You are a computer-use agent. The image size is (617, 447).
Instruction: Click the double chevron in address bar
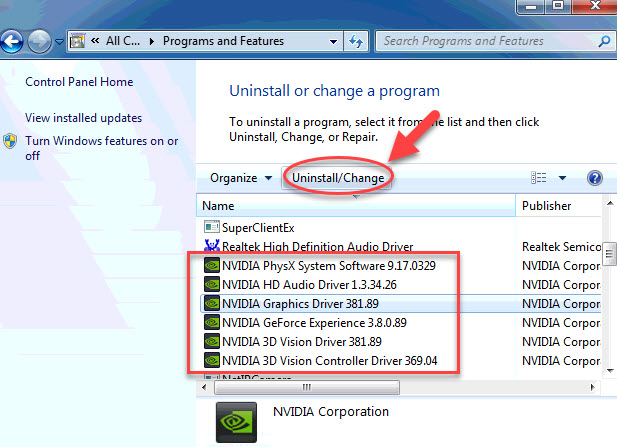click(95, 41)
